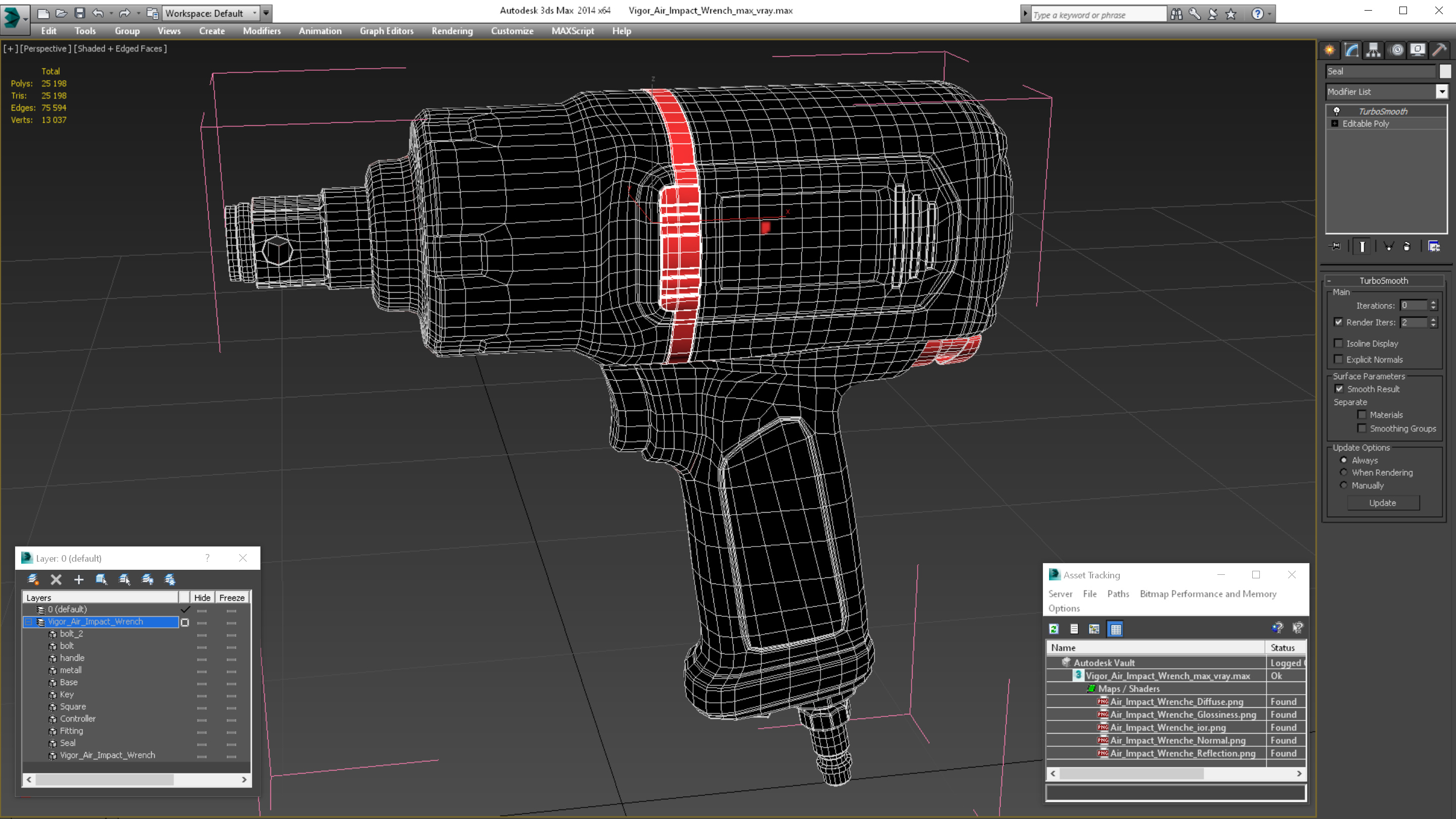Click the keyword search input field

(1098, 15)
